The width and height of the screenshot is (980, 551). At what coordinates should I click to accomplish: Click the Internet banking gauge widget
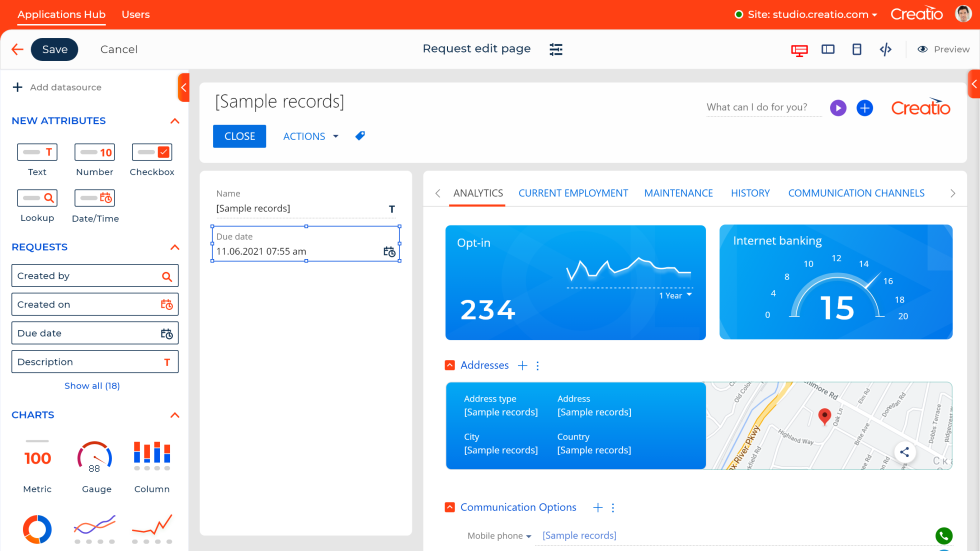[835, 282]
